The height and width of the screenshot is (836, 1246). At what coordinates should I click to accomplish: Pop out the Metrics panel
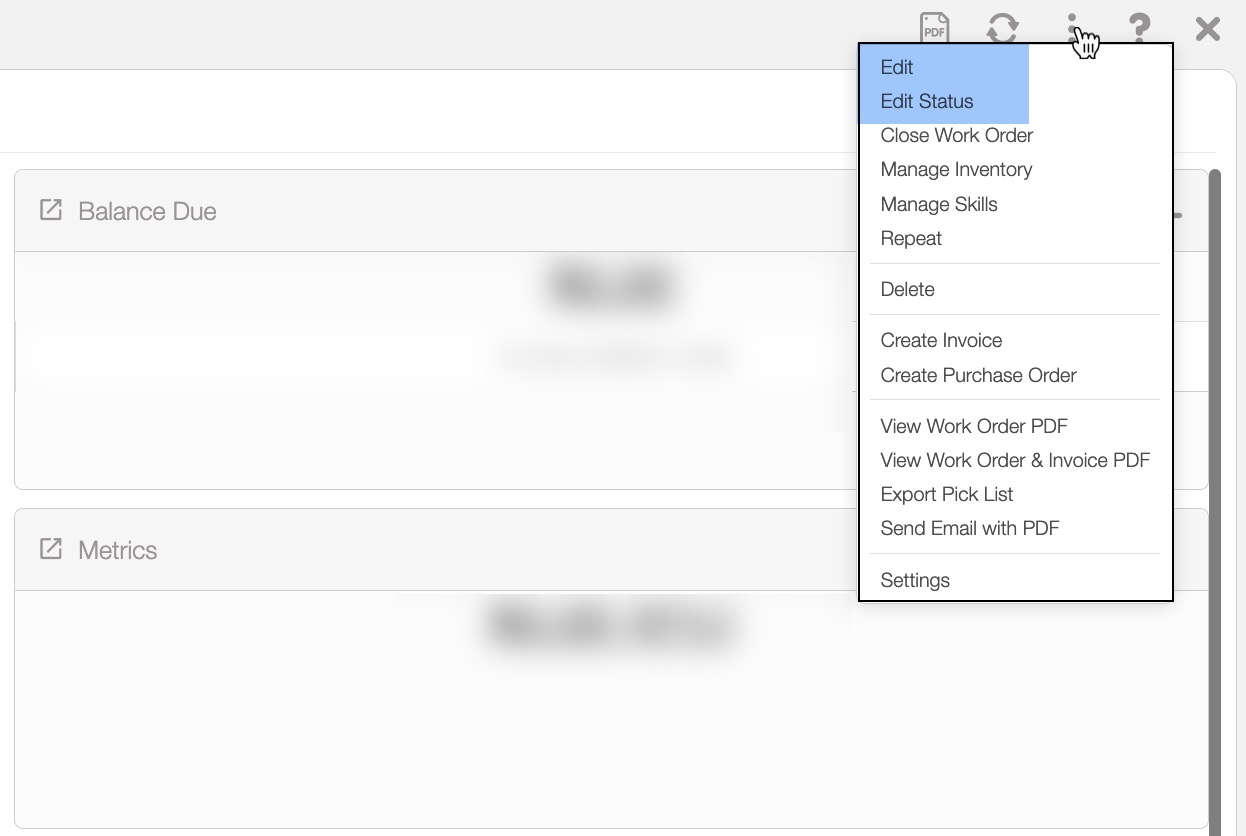click(x=50, y=549)
